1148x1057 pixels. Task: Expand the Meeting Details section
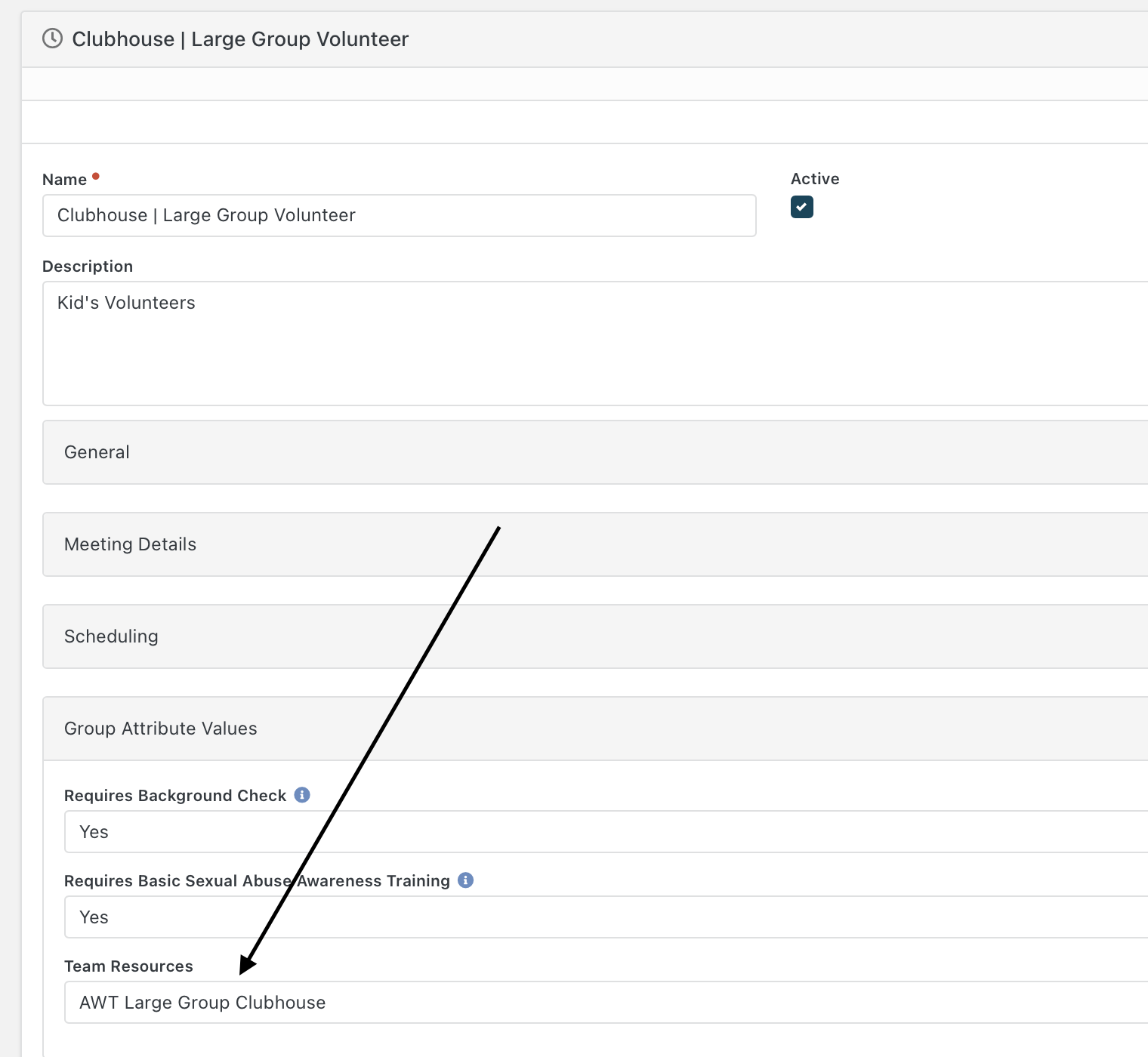pyautogui.click(x=595, y=544)
